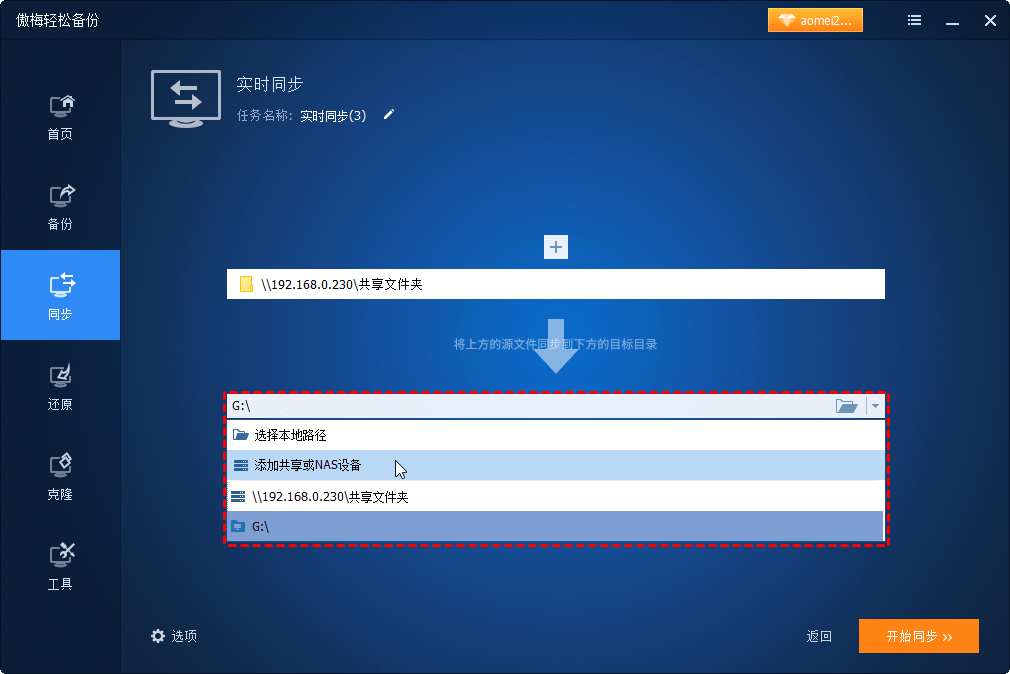
Task: Choose 选择本地路径 from dropdown list
Action: (556, 435)
